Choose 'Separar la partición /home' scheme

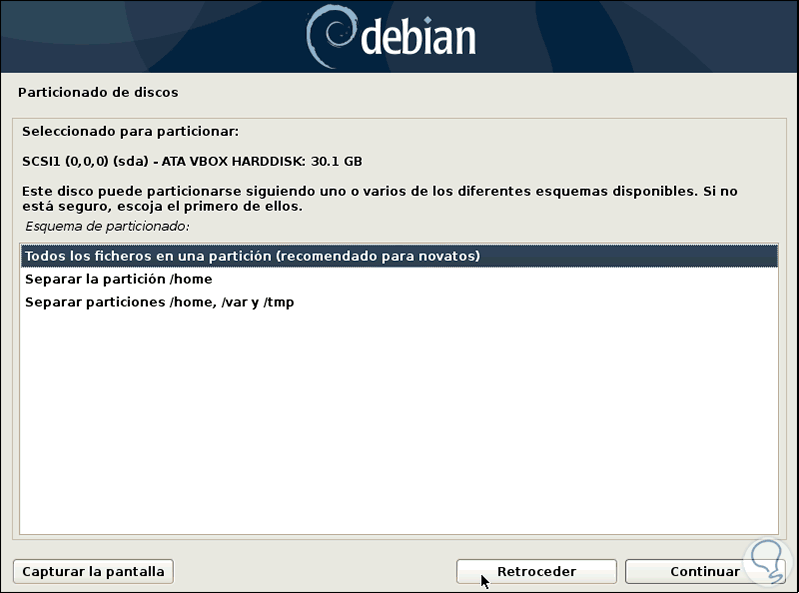coord(399,279)
